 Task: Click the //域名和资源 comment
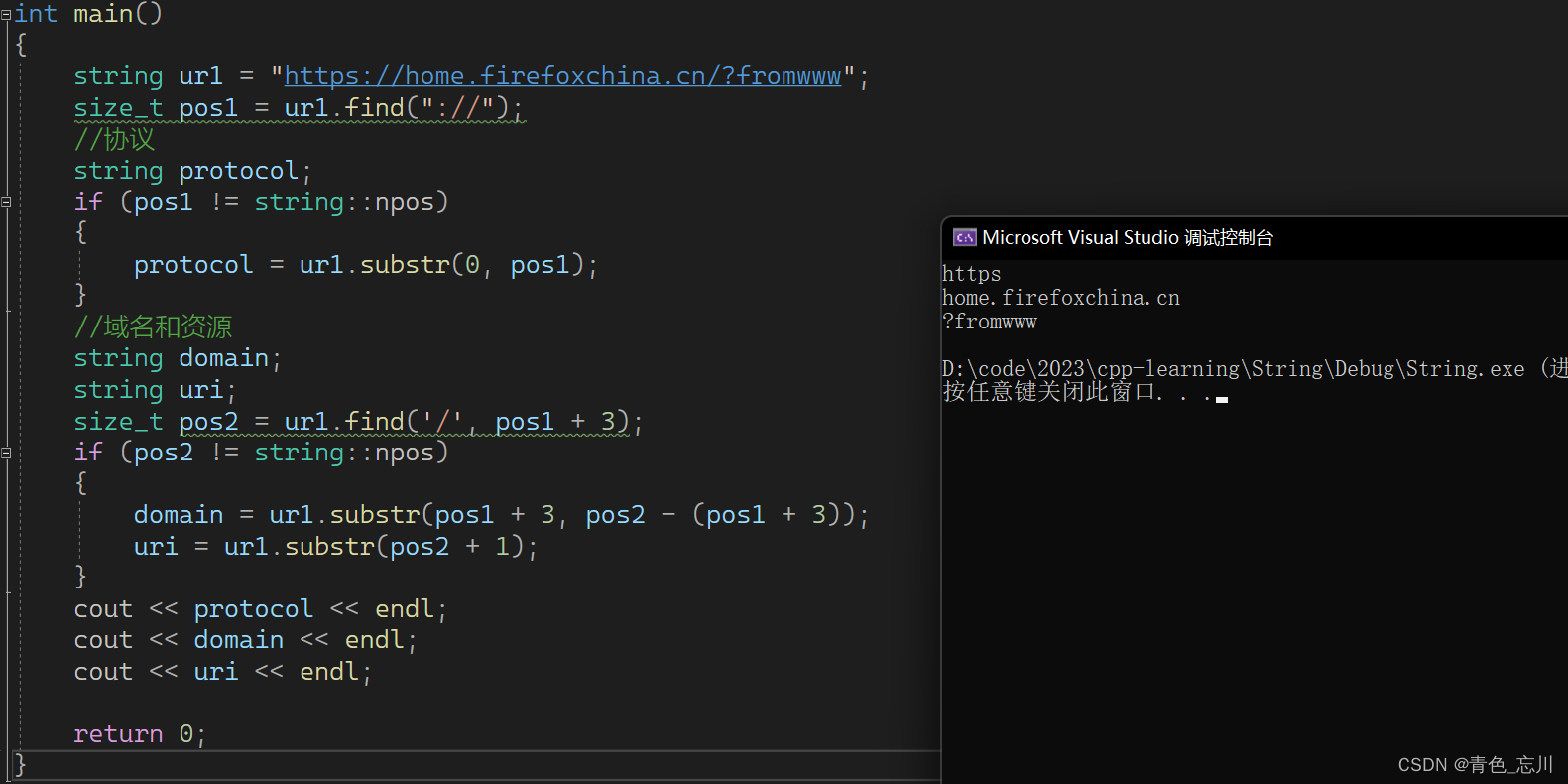point(153,327)
